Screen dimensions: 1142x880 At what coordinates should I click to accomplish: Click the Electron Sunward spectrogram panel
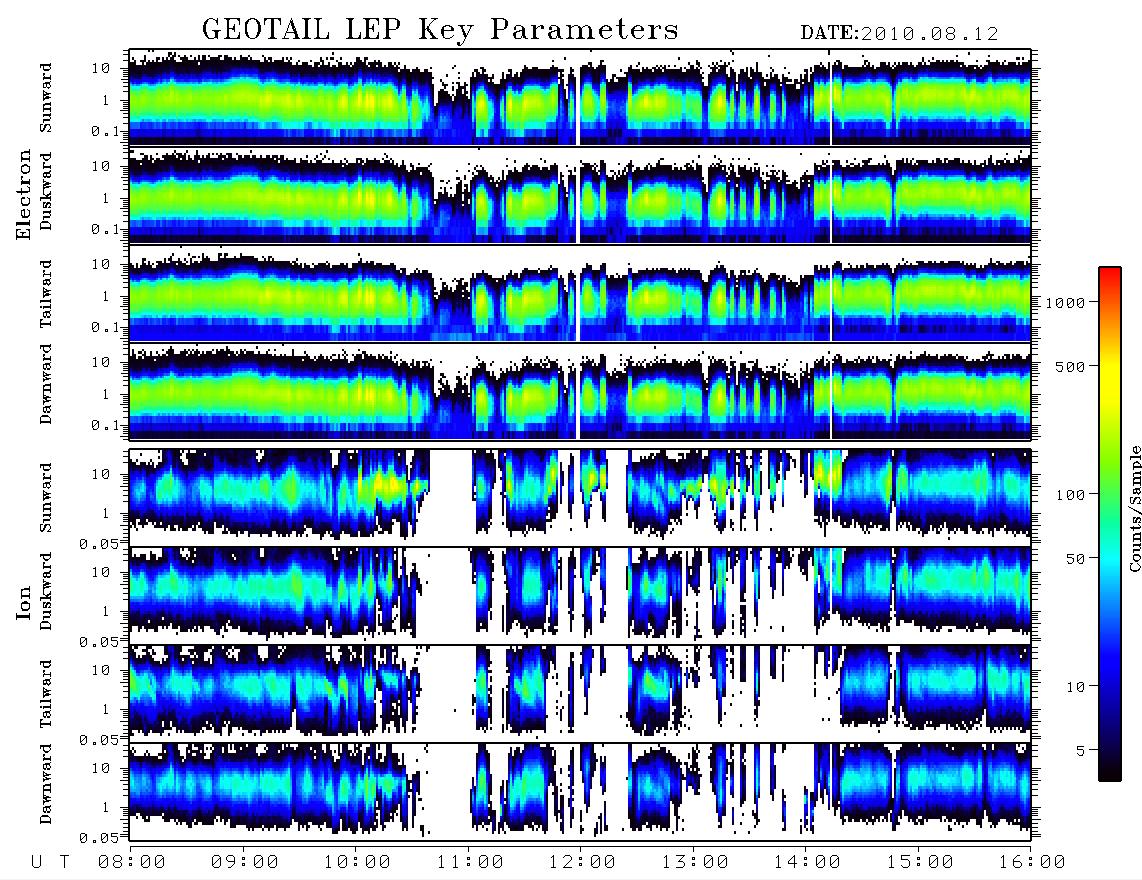click(580, 97)
